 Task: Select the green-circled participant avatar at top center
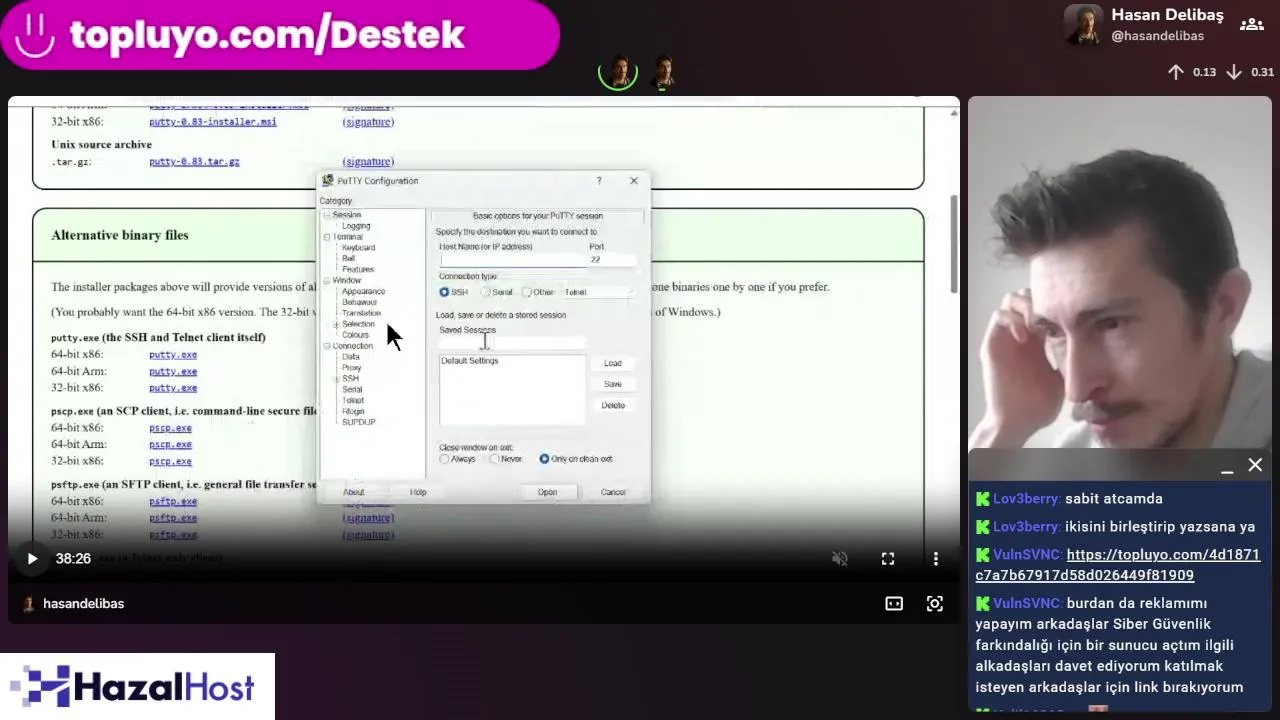(618, 72)
